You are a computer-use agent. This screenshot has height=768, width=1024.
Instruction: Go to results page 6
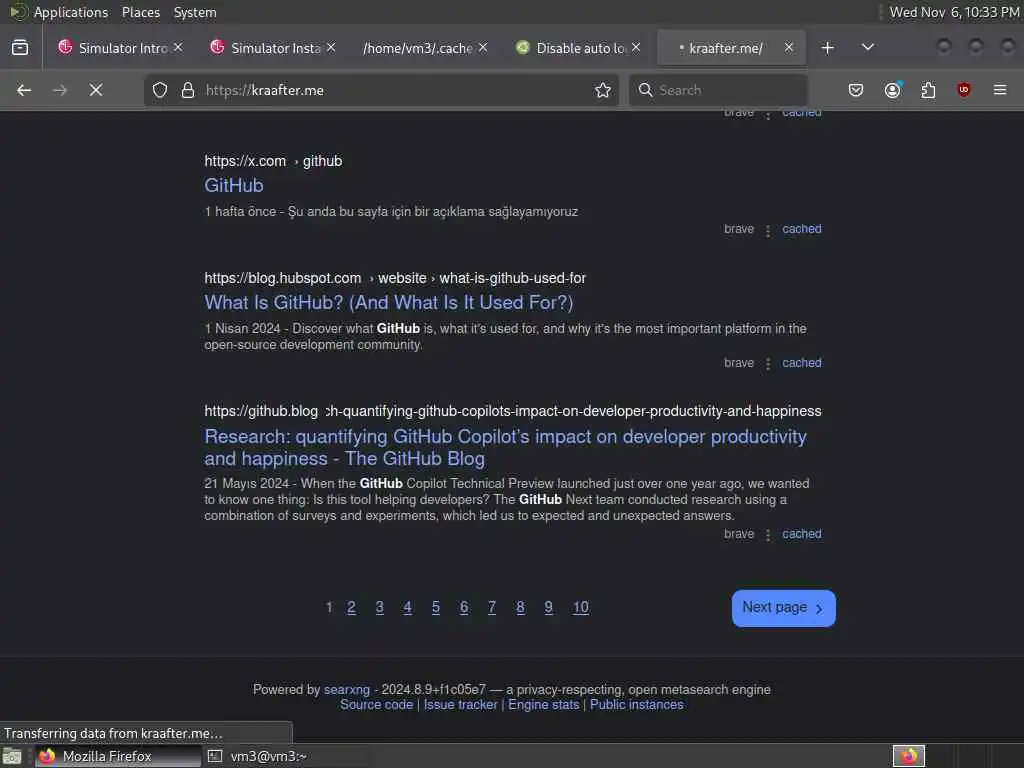click(464, 607)
